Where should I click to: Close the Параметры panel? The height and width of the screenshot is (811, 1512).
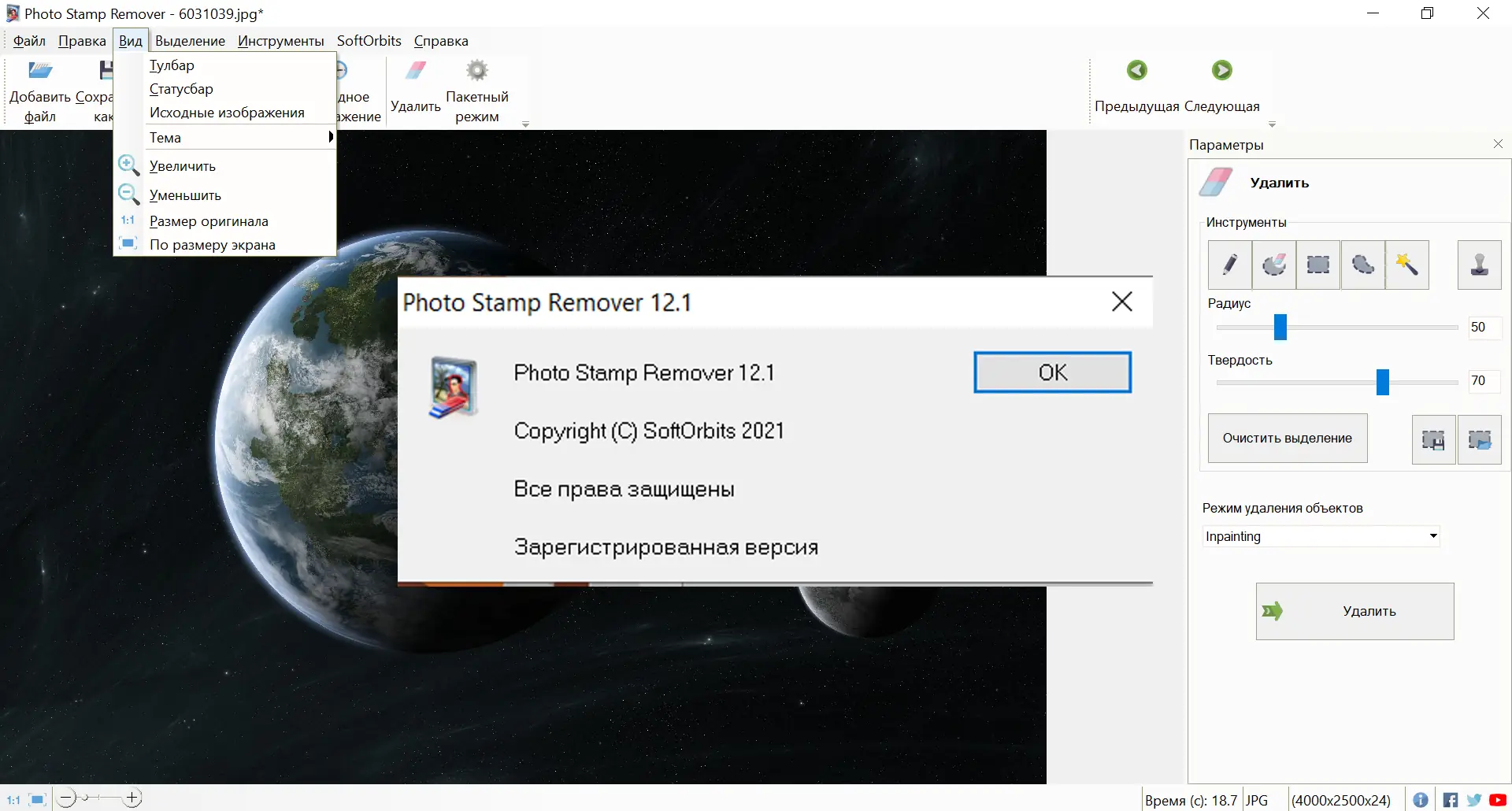pyautogui.click(x=1498, y=144)
